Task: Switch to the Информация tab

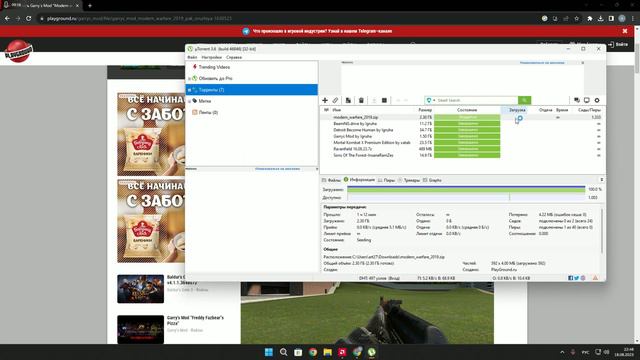Action: (x=359, y=180)
